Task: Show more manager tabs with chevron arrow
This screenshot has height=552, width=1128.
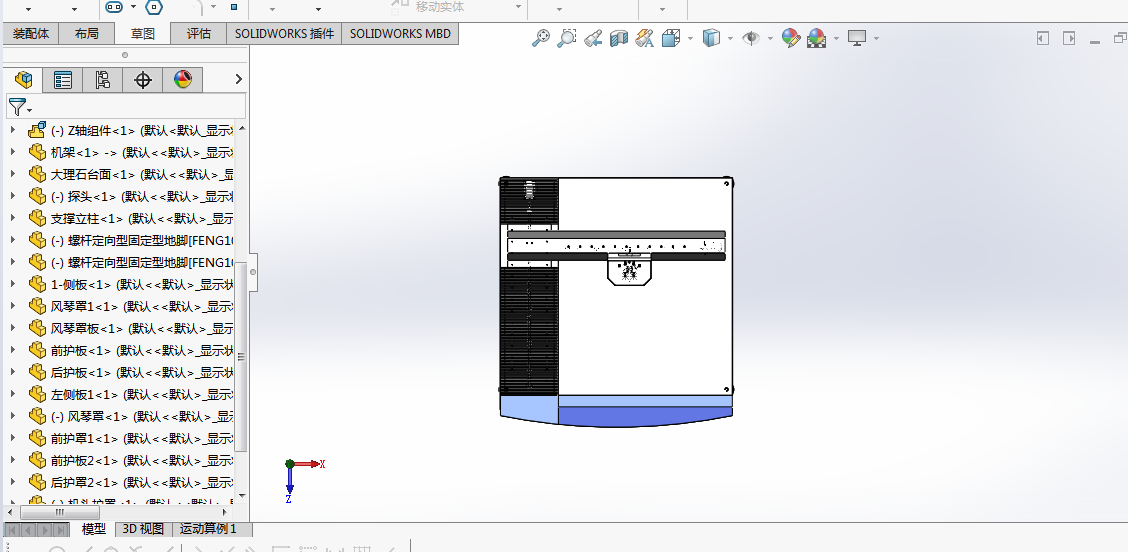Action: coord(239,79)
